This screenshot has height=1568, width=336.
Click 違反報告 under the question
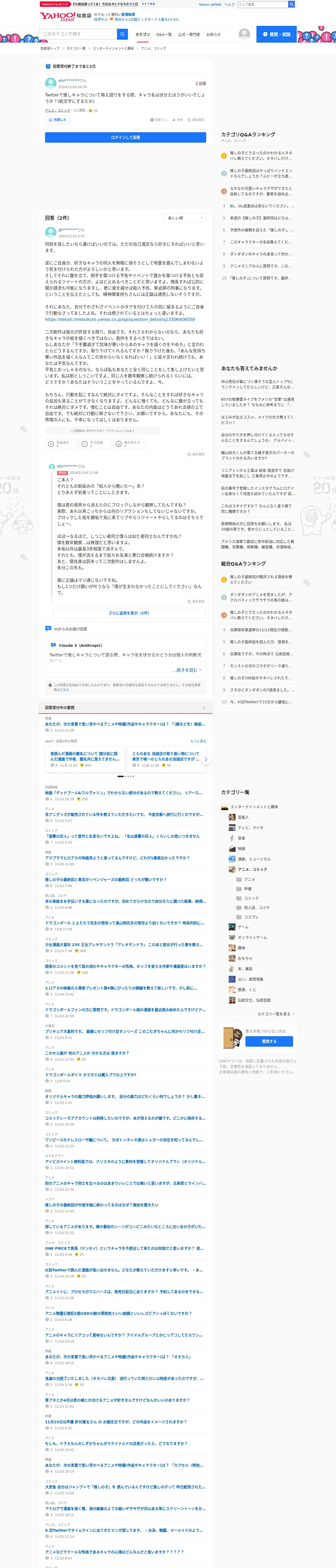[x=196, y=120]
